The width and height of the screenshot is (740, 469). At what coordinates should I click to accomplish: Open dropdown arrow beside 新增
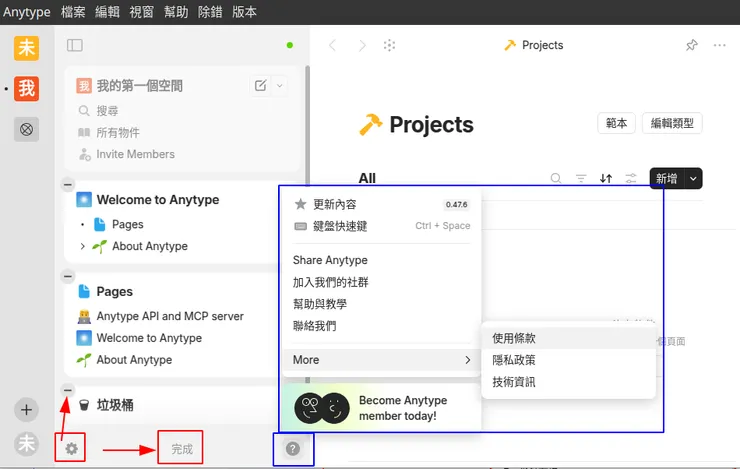click(693, 178)
